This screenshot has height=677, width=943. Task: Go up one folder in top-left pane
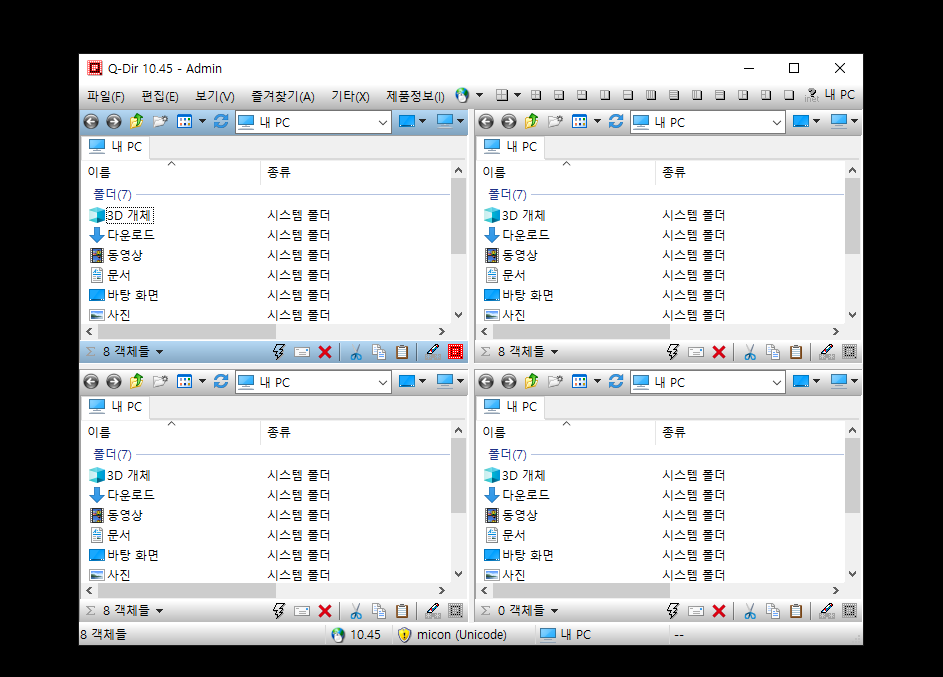[137, 121]
